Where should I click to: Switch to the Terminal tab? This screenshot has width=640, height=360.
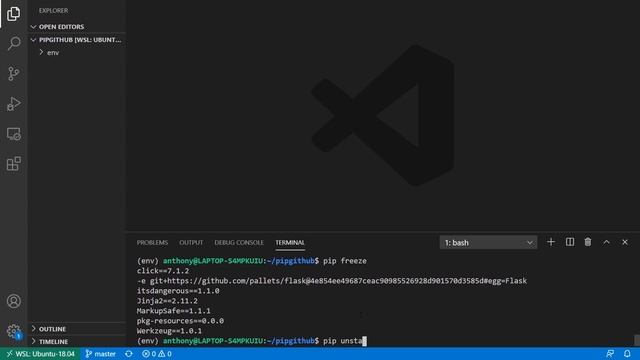(x=290, y=242)
